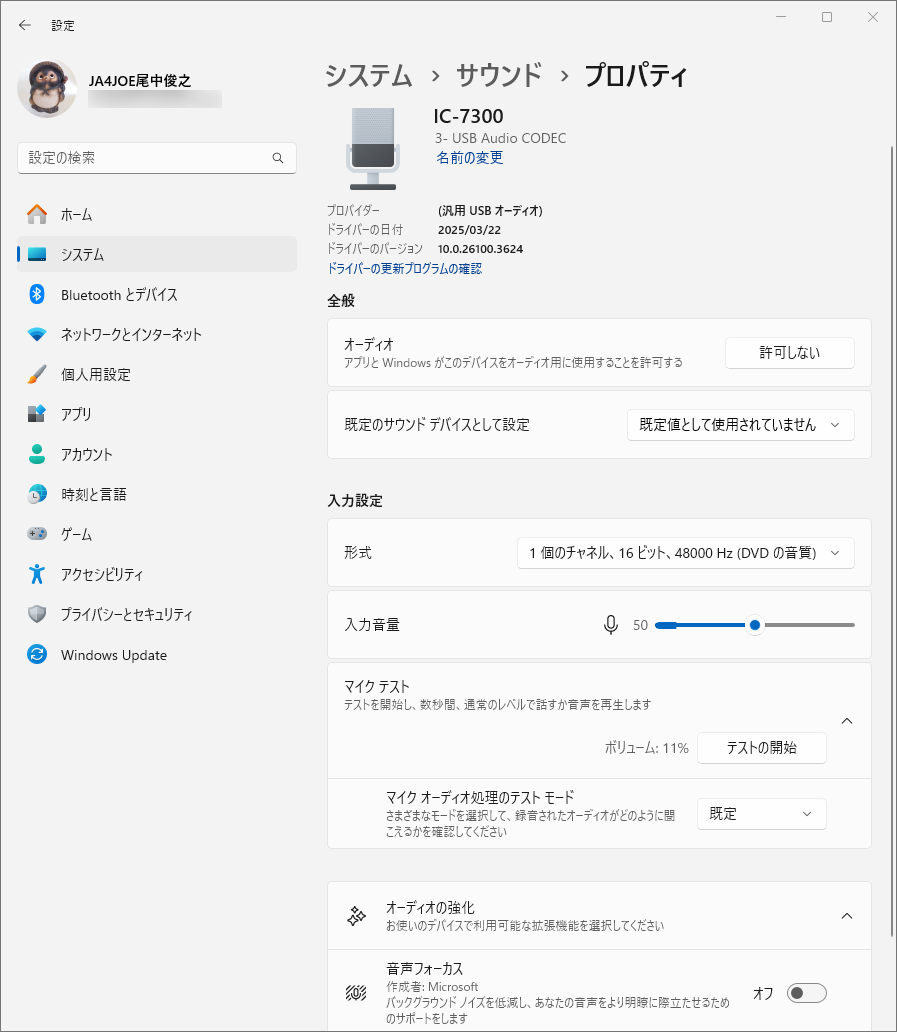
Task: Open プライバシーとセキュリティ settings
Action: click(x=157, y=614)
